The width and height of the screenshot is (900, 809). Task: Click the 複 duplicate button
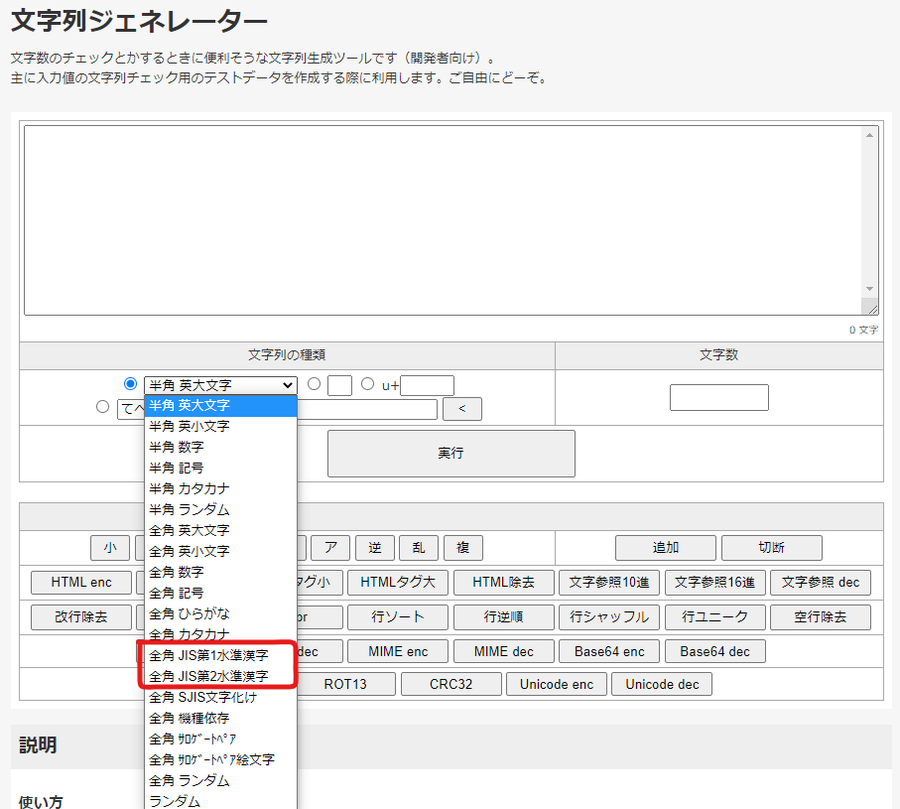coord(463,548)
